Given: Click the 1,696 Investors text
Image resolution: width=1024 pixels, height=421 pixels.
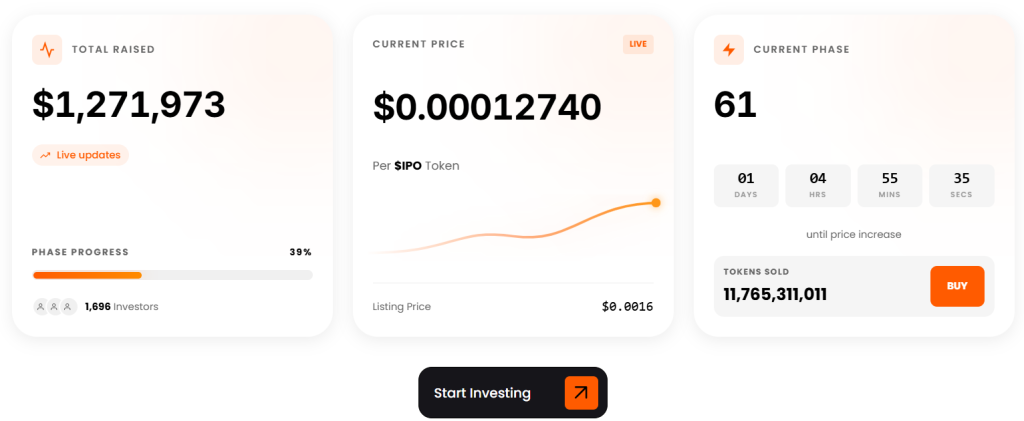Looking at the screenshot, I should pyautogui.click(x=121, y=307).
